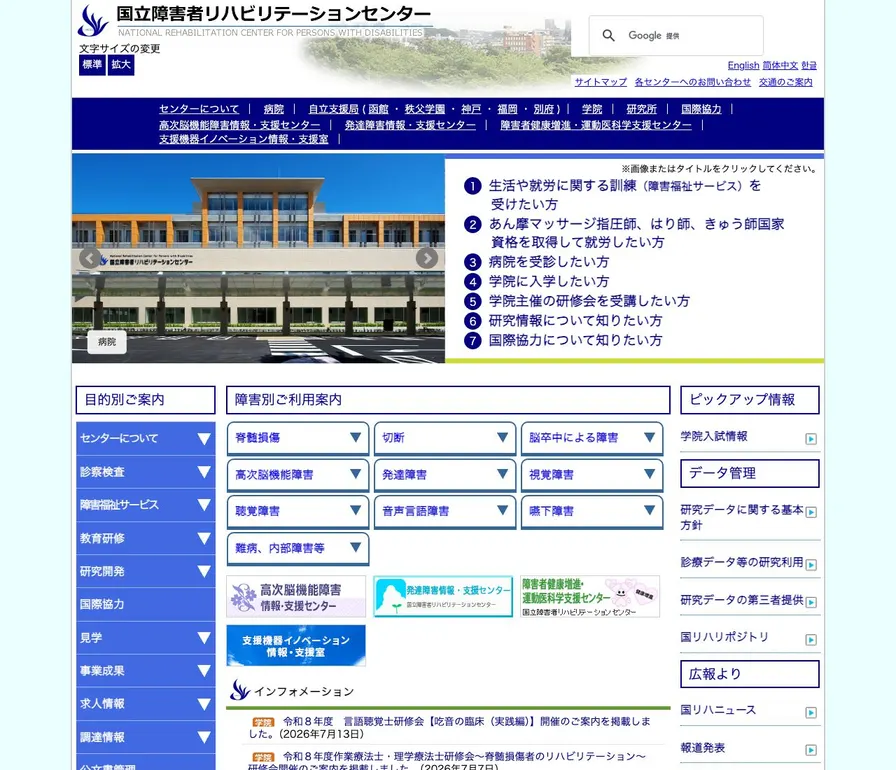896x770 pixels.
Task: Open 支援機器イノベーション情報・支援室 blue banner
Action: (x=296, y=645)
